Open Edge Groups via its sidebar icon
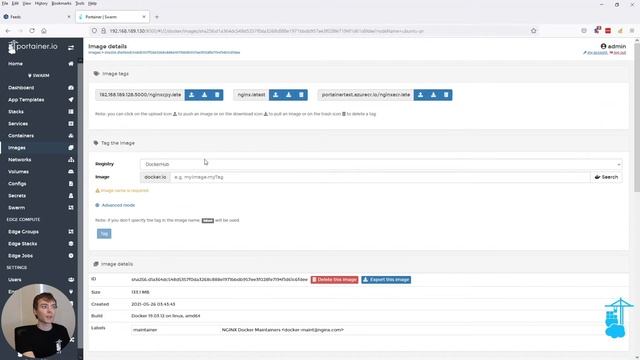The width and height of the screenshot is (640, 360). (71, 231)
